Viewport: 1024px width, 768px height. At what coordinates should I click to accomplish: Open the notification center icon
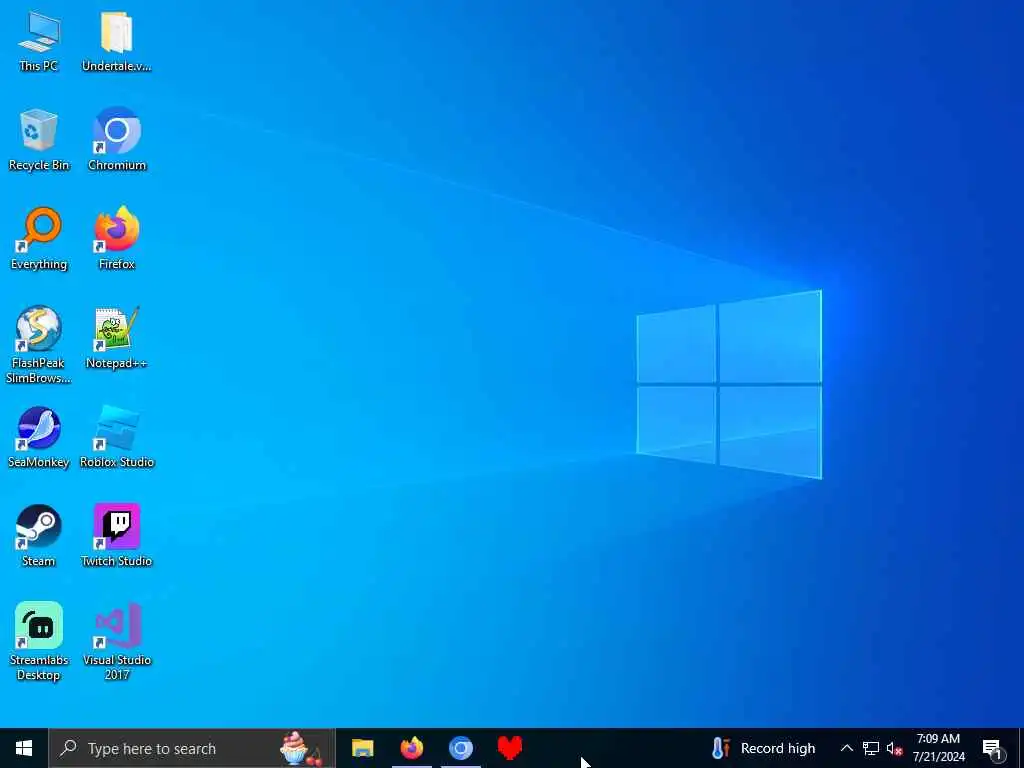(x=993, y=748)
